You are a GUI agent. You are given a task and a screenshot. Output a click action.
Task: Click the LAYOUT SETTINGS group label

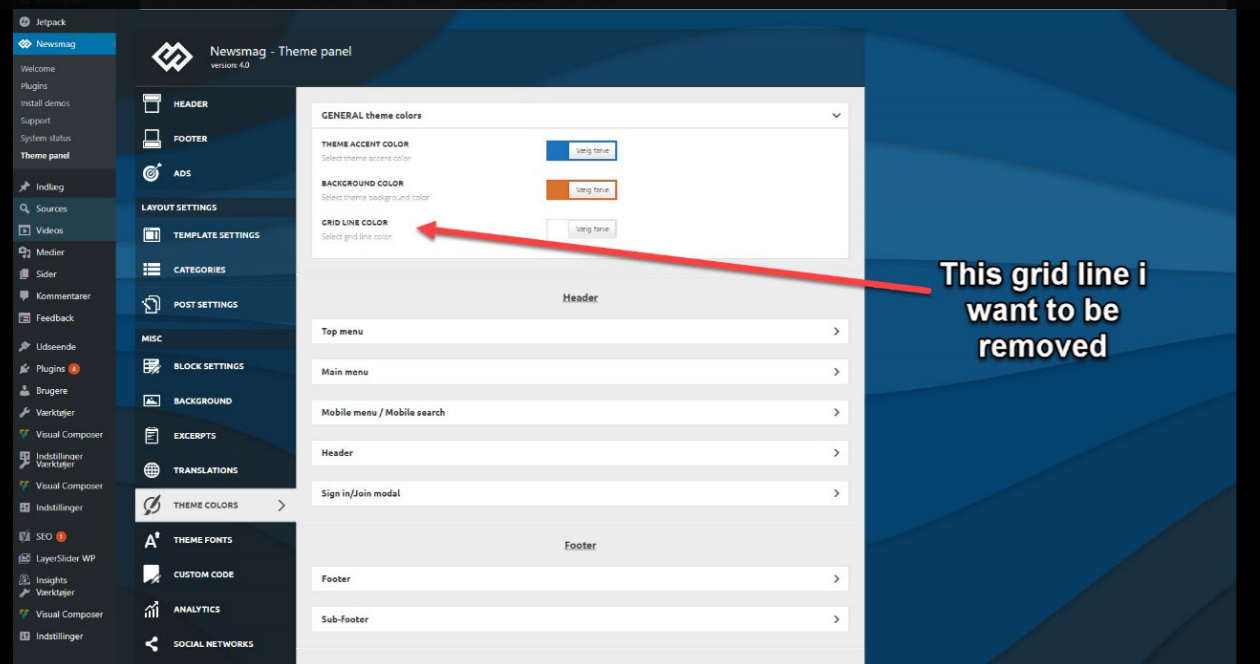click(179, 208)
